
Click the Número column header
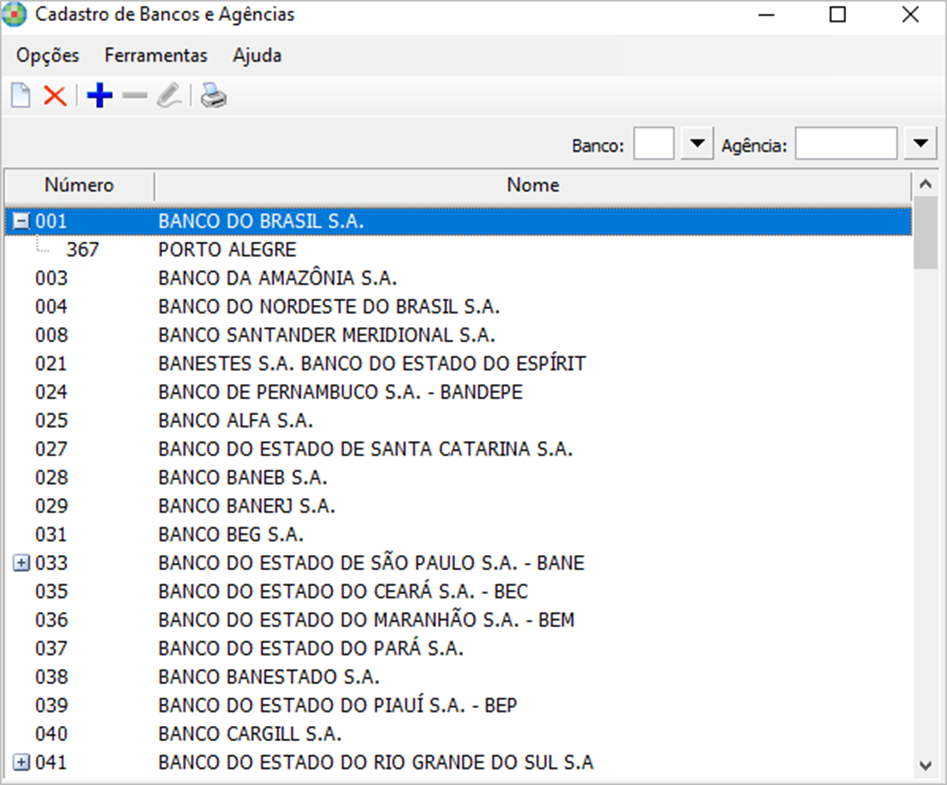(79, 185)
